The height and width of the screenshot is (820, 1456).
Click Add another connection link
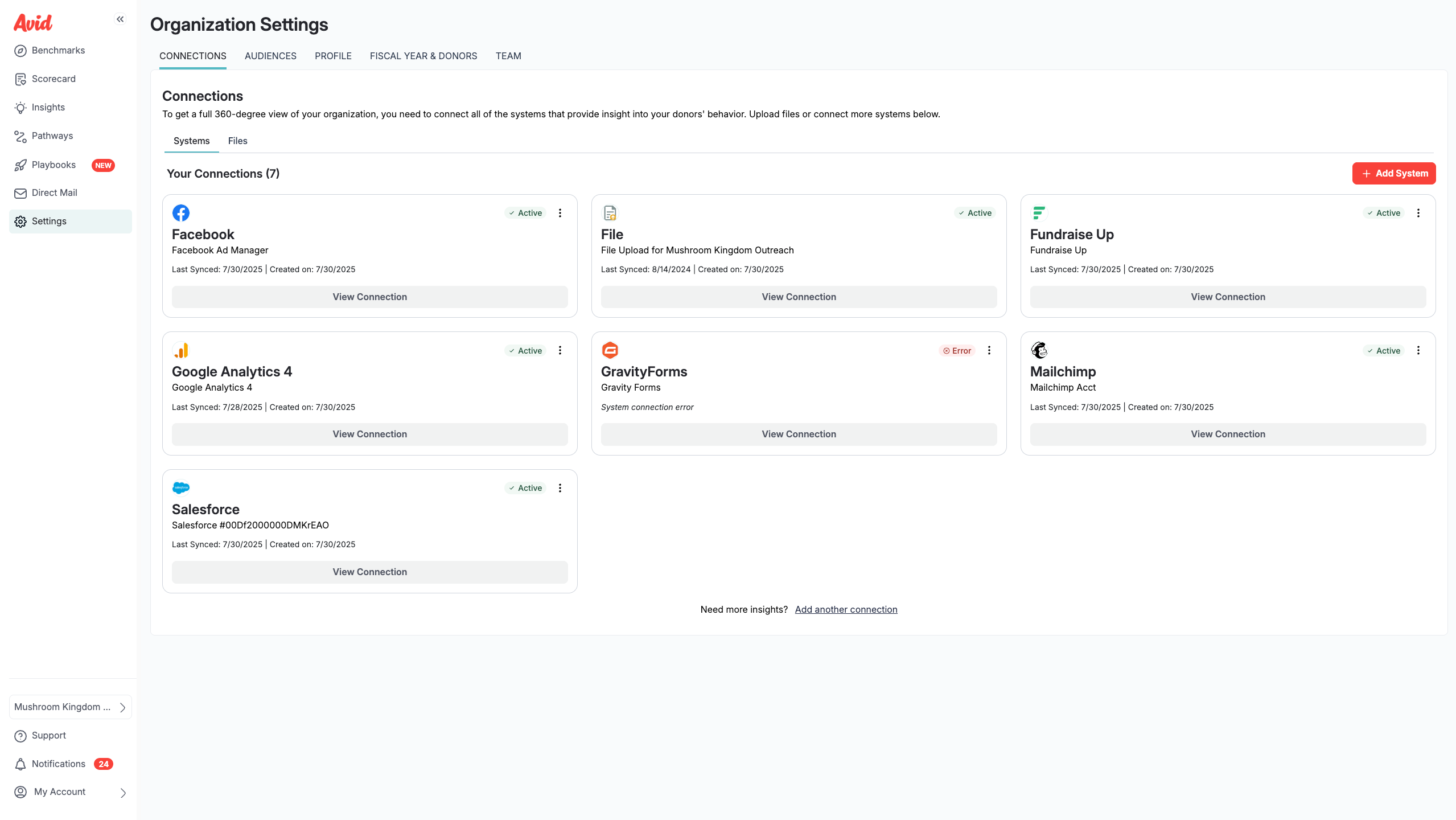pos(846,610)
